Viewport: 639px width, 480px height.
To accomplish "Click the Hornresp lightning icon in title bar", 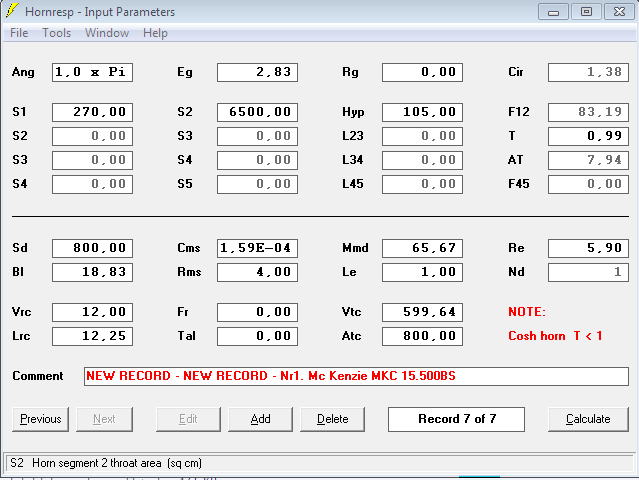I will pyautogui.click(x=12, y=11).
